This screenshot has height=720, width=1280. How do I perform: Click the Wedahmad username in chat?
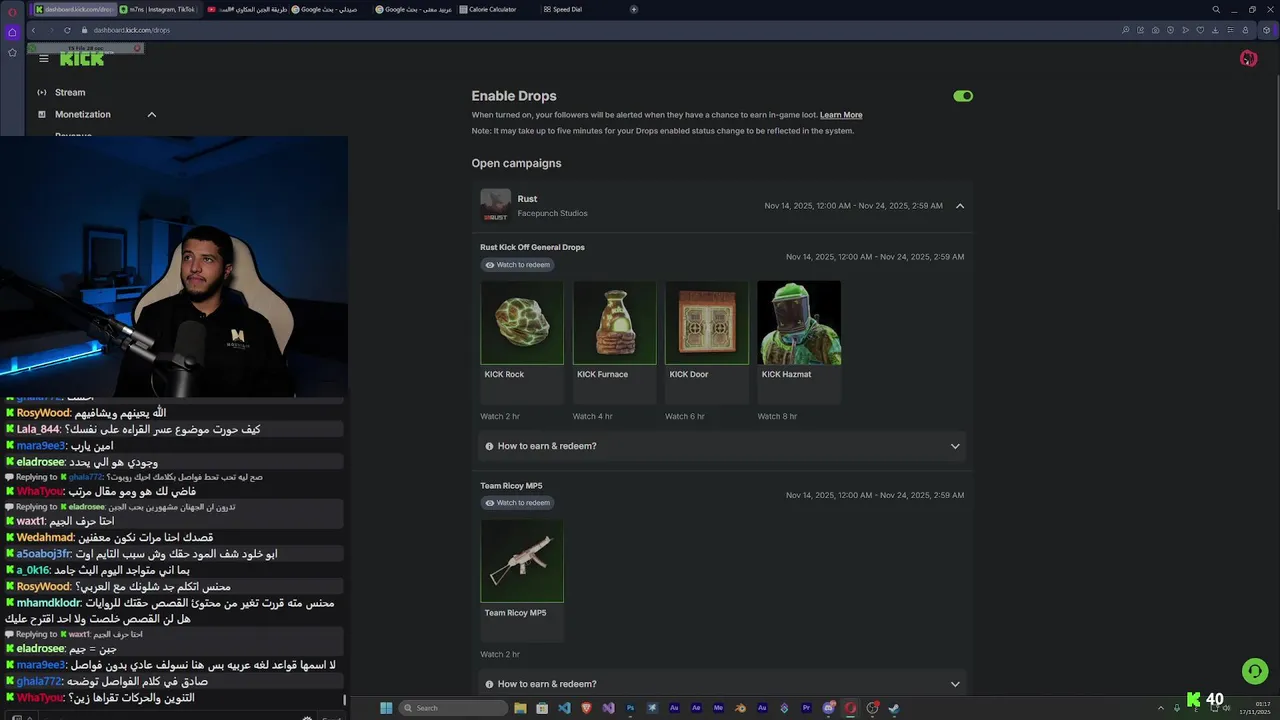45,537
